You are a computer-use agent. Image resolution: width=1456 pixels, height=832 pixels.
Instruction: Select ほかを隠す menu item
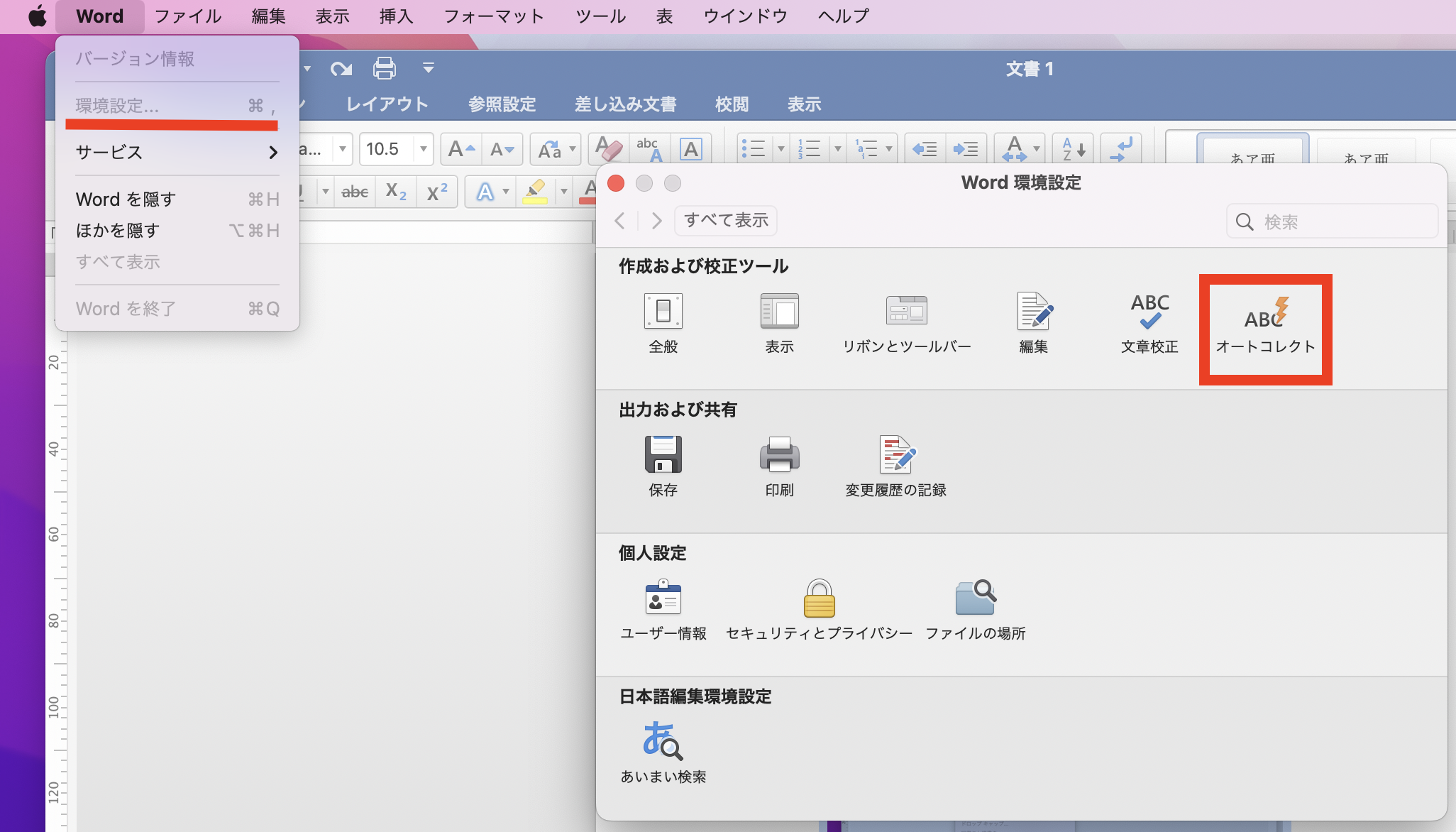point(177,231)
